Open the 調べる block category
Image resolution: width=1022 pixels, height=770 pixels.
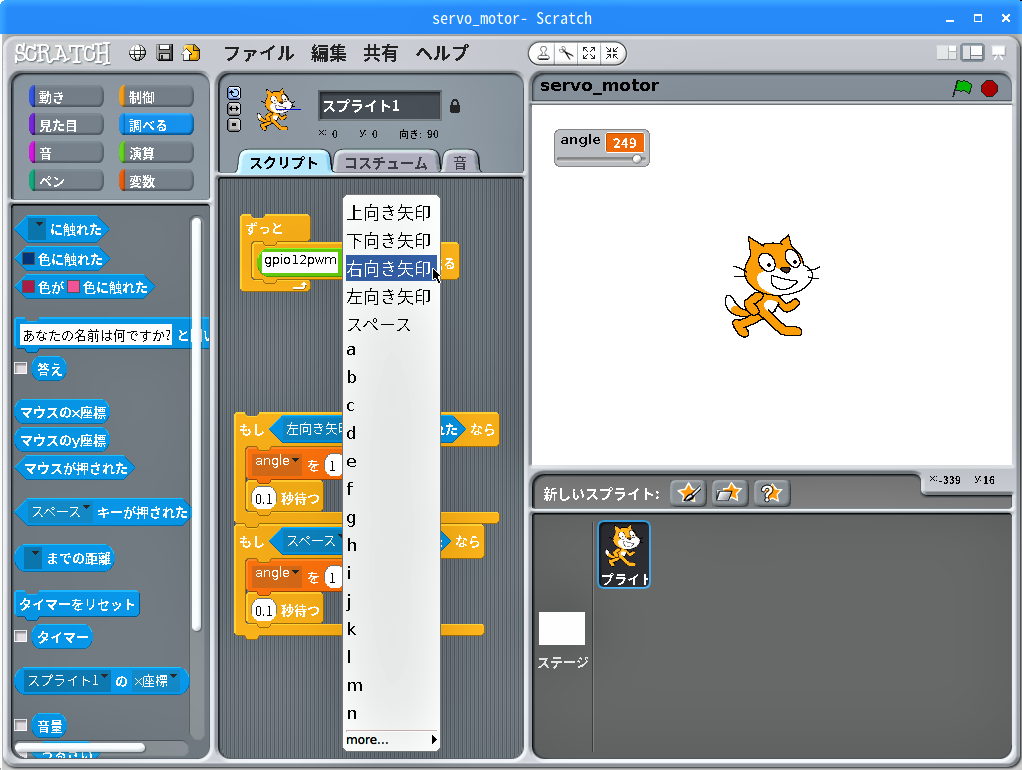coord(156,125)
